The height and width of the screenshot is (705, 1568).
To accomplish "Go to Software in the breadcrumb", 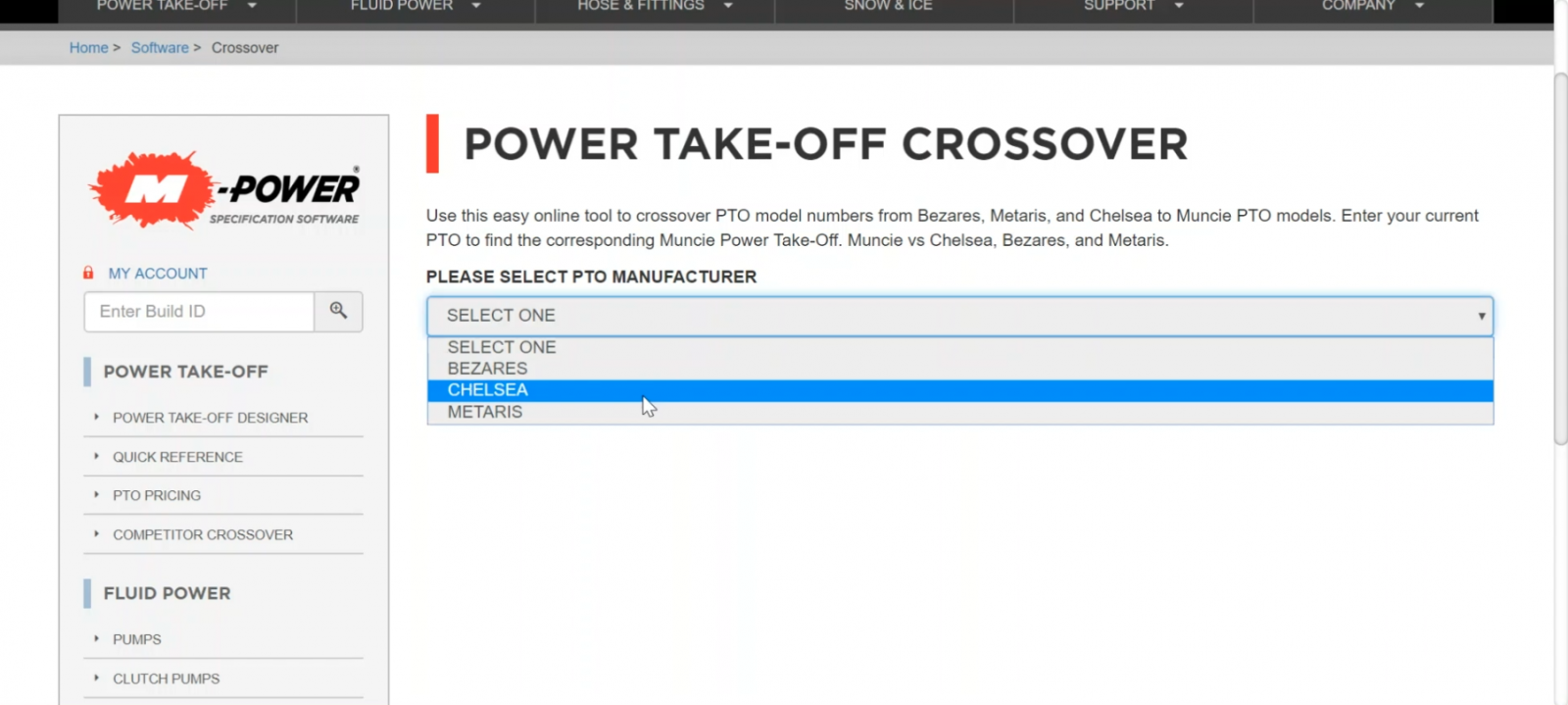I will pos(160,48).
